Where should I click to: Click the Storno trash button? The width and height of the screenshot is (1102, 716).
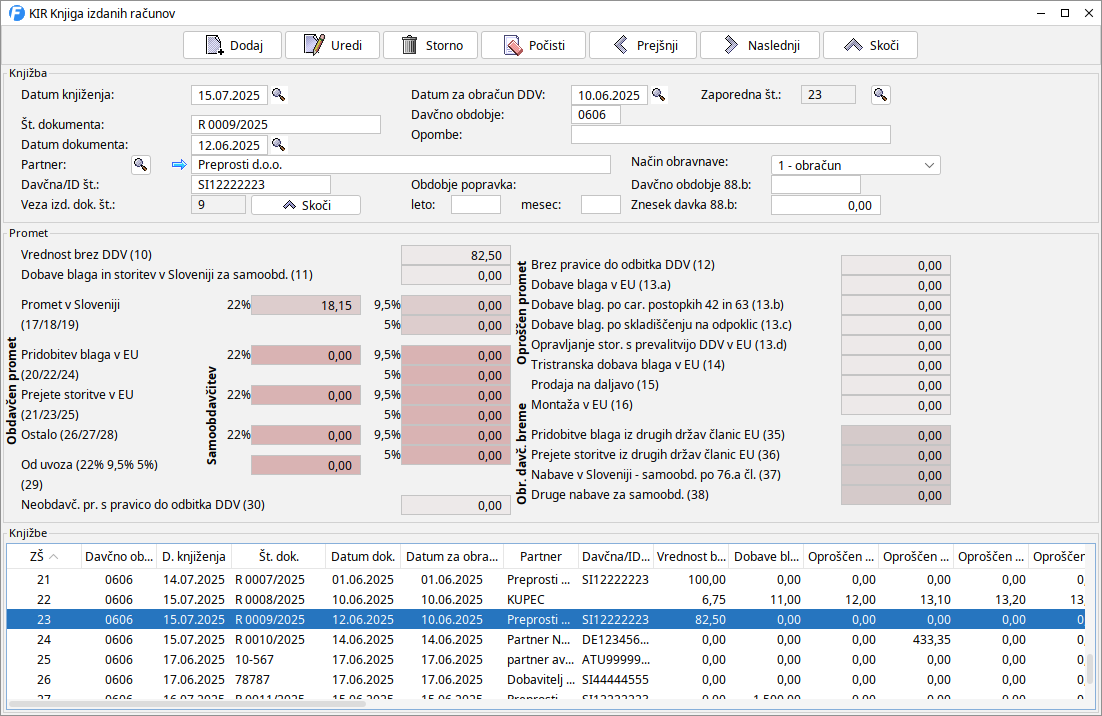pyautogui.click(x=431, y=45)
